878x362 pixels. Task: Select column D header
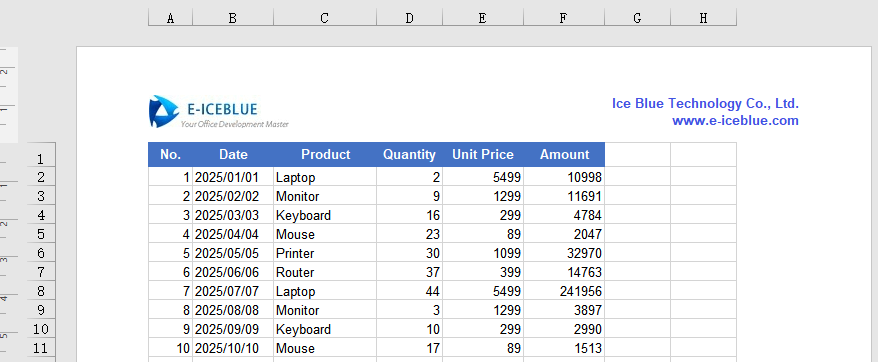coord(409,17)
